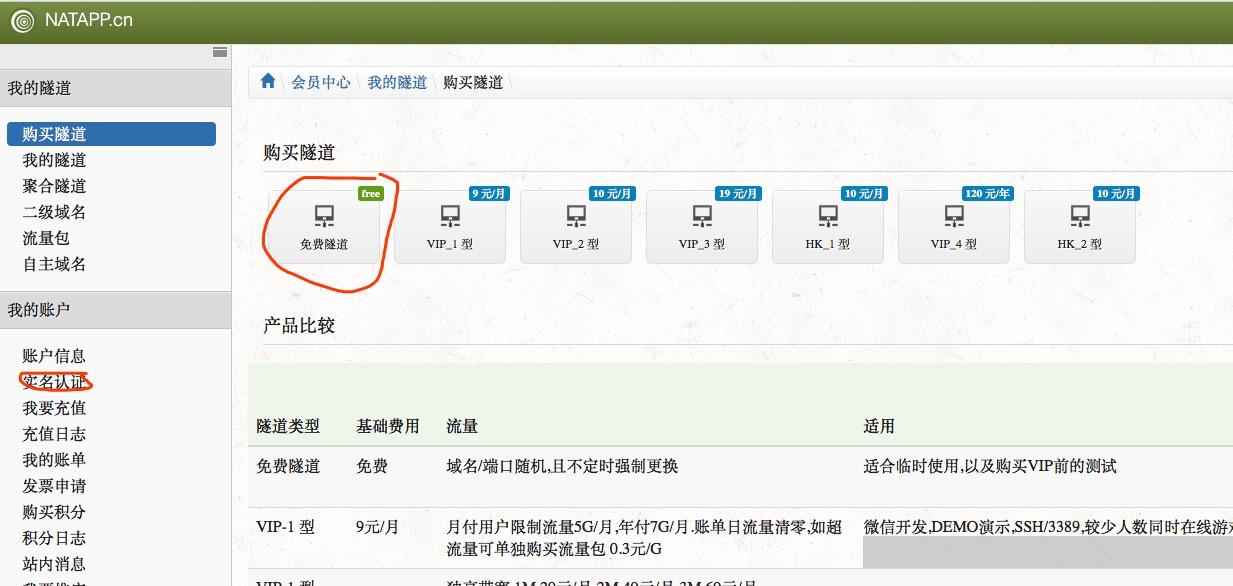Select the VIP_3 型 monitor icon

tap(701, 216)
